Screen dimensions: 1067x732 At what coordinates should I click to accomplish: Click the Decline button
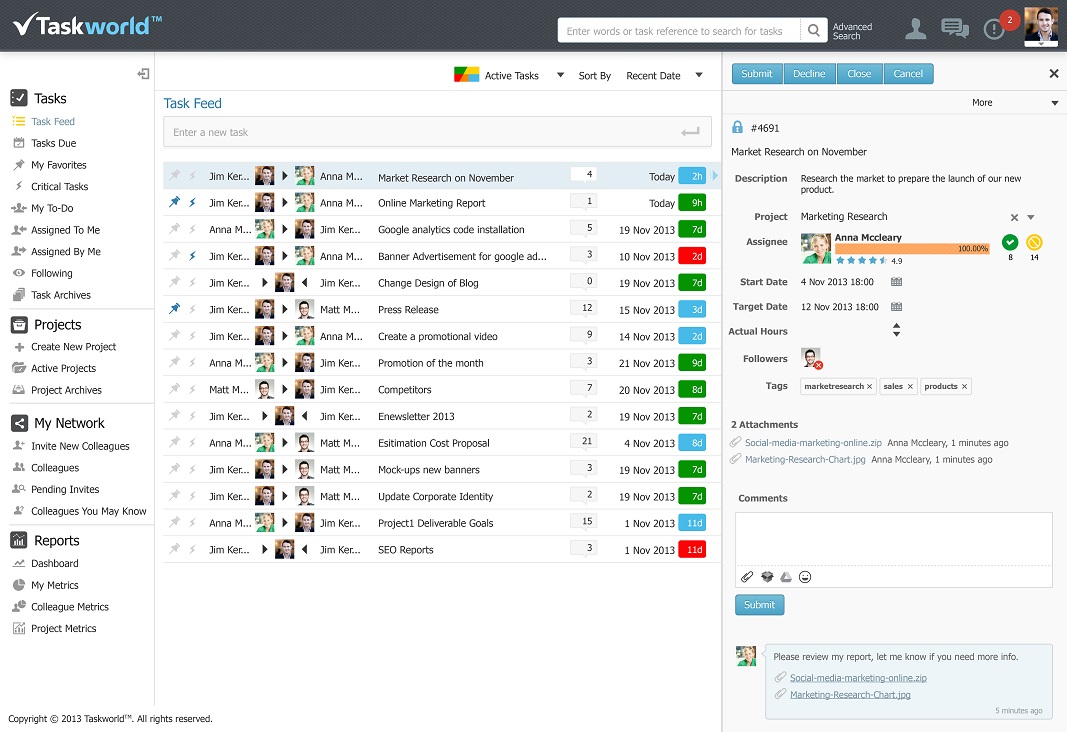(x=809, y=73)
